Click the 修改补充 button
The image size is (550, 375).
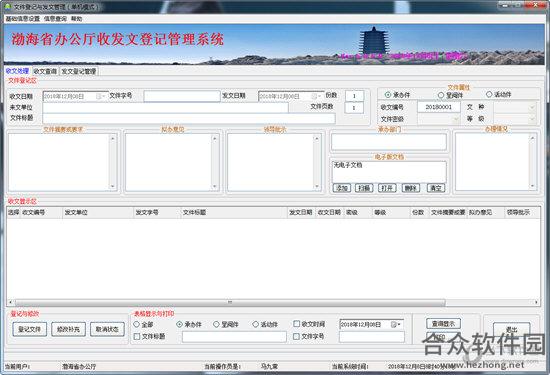[68, 329]
